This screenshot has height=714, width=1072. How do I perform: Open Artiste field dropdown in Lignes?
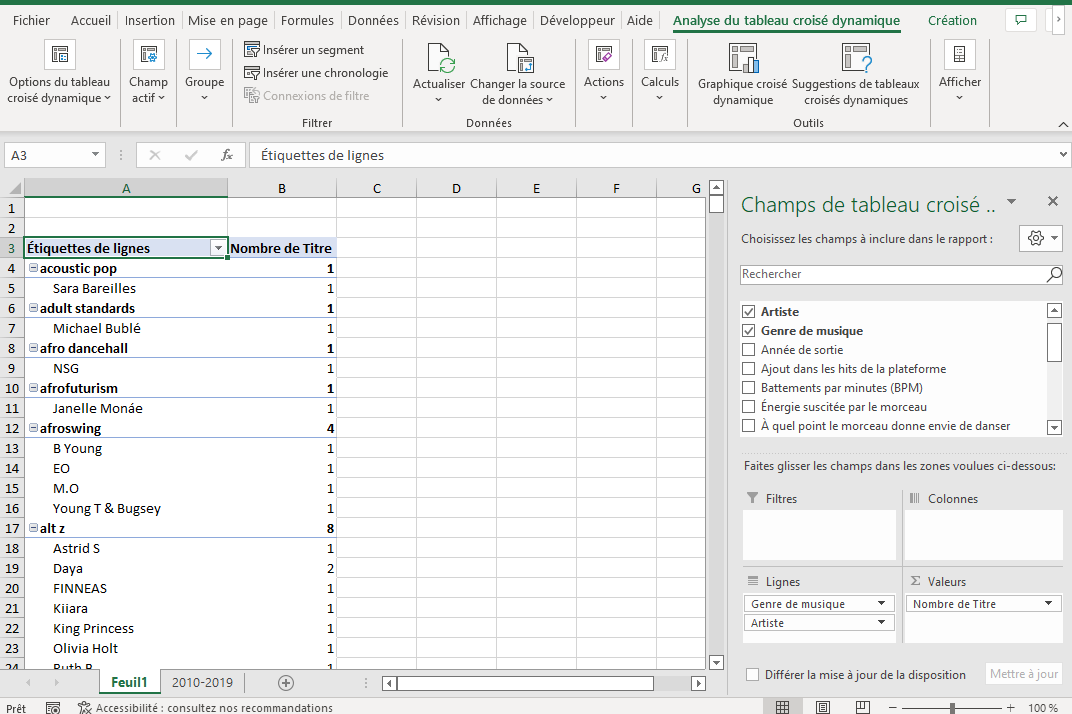(x=881, y=623)
